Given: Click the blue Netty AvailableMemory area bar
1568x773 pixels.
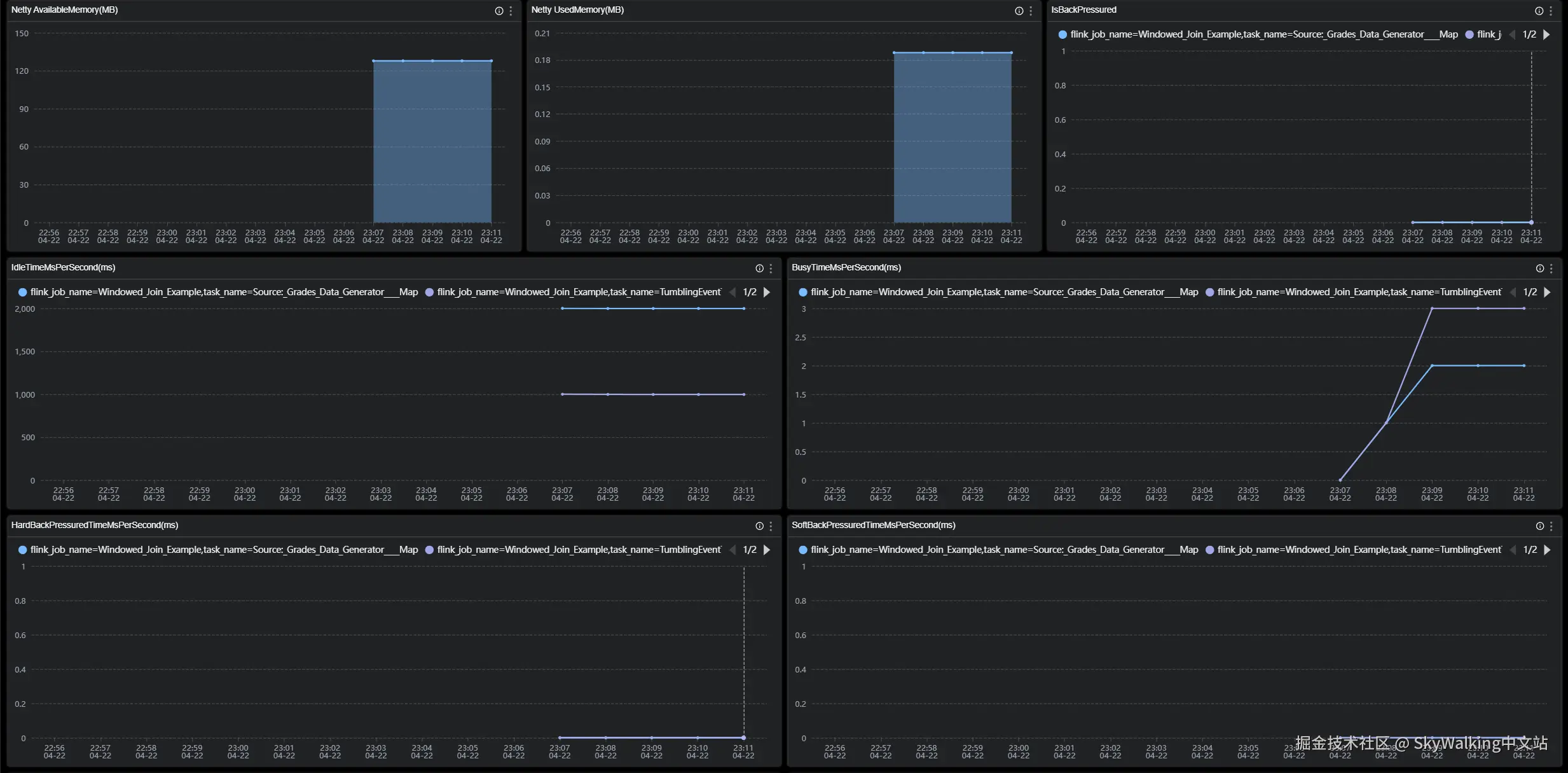Looking at the screenshot, I should click(x=432, y=141).
